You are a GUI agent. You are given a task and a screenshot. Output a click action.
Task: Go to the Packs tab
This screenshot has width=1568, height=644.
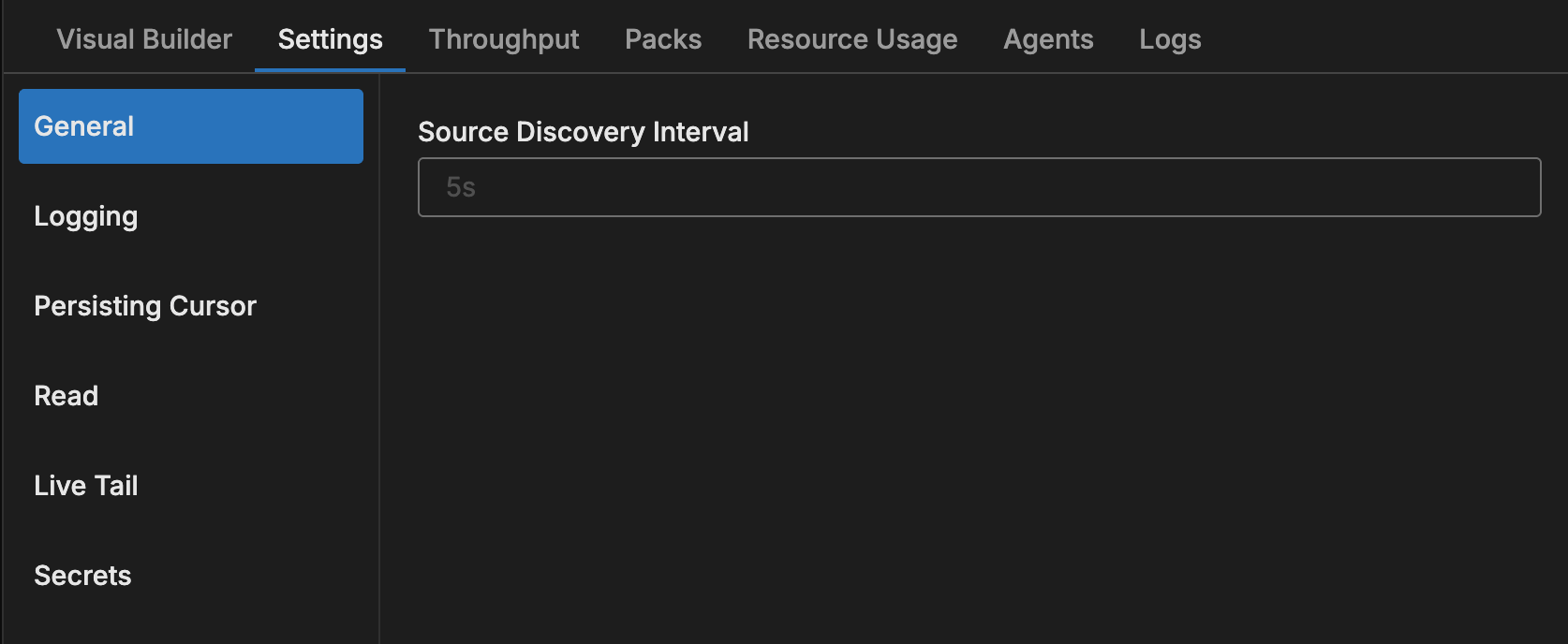(663, 39)
